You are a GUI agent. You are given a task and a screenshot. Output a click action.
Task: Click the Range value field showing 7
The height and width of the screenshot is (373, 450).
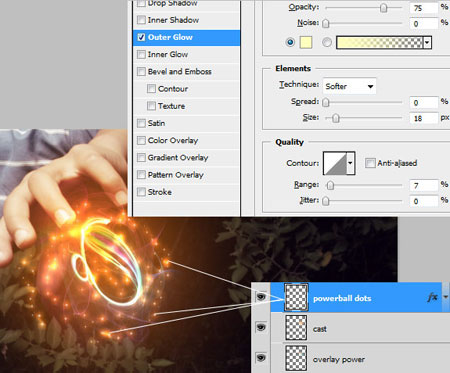coord(424,185)
